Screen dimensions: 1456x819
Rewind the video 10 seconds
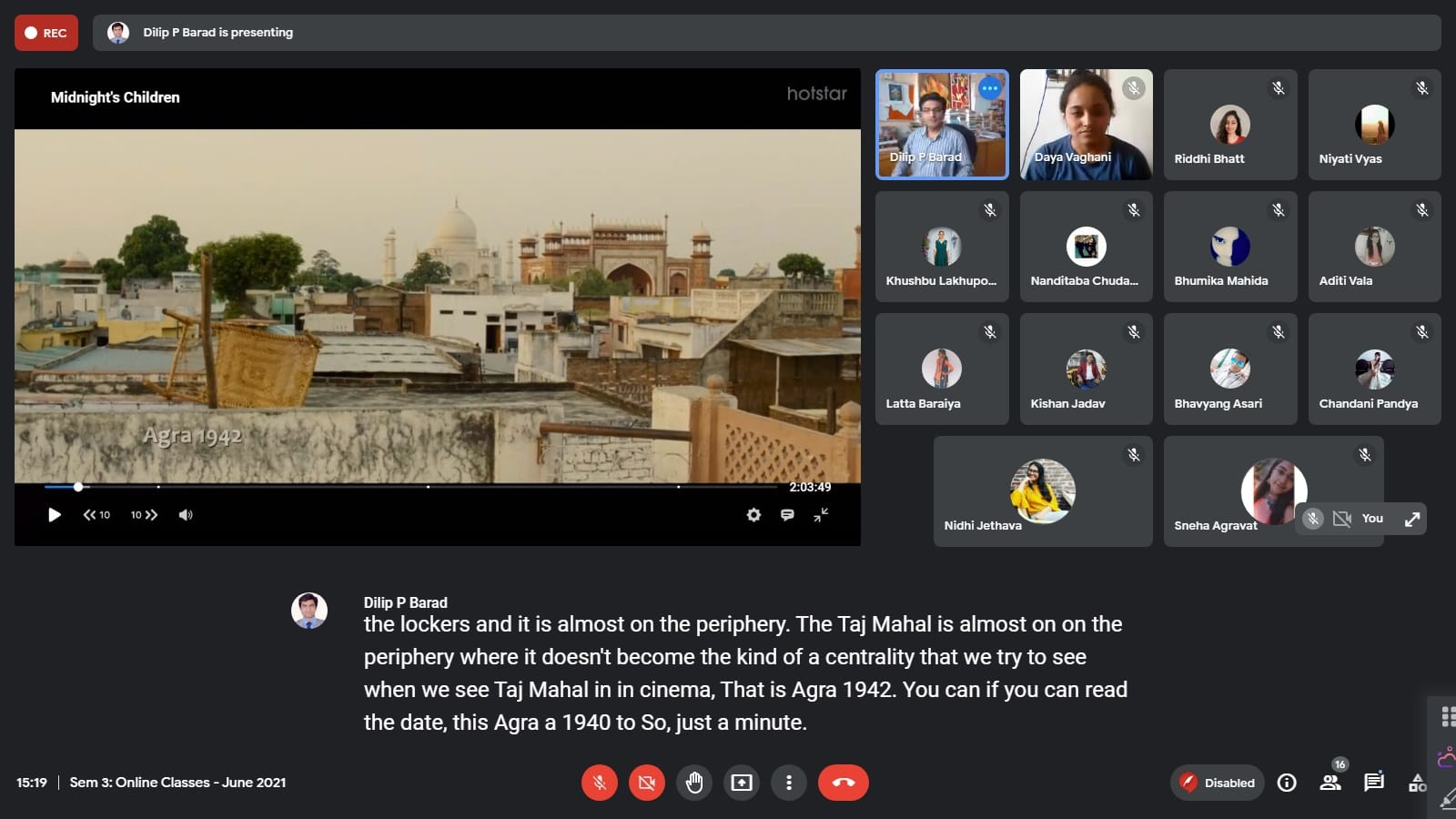96,515
